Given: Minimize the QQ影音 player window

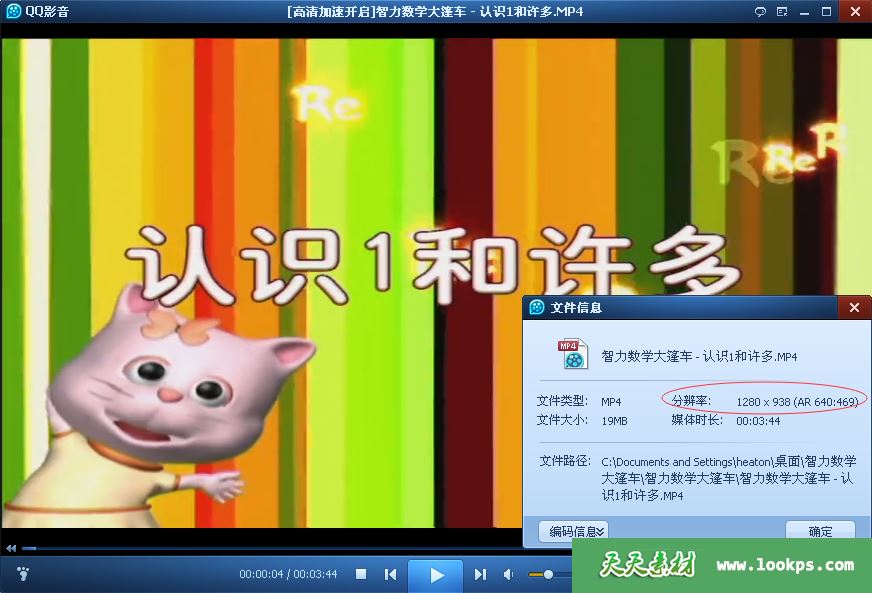Looking at the screenshot, I should [804, 11].
